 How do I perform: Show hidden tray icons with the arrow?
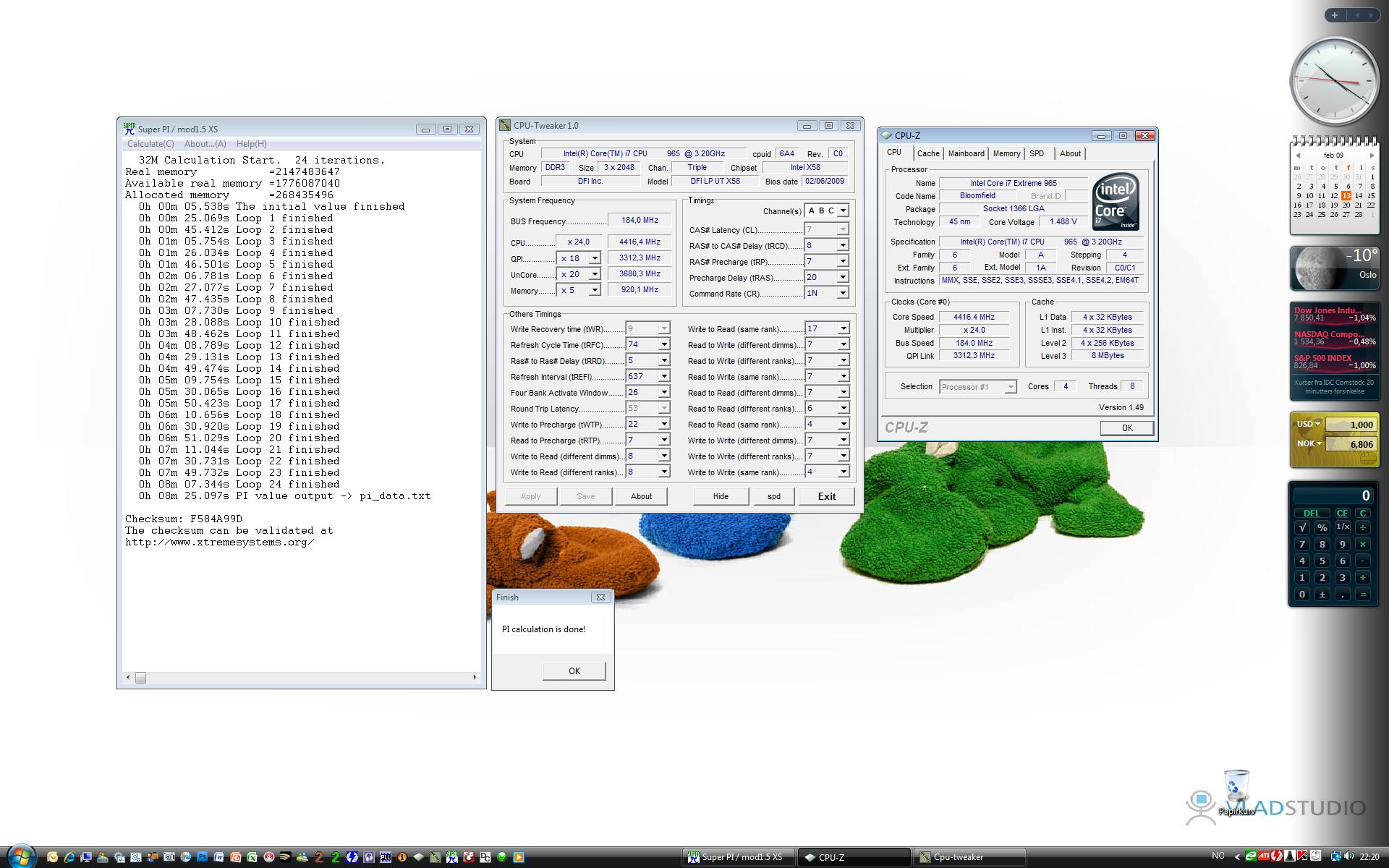[1237, 857]
